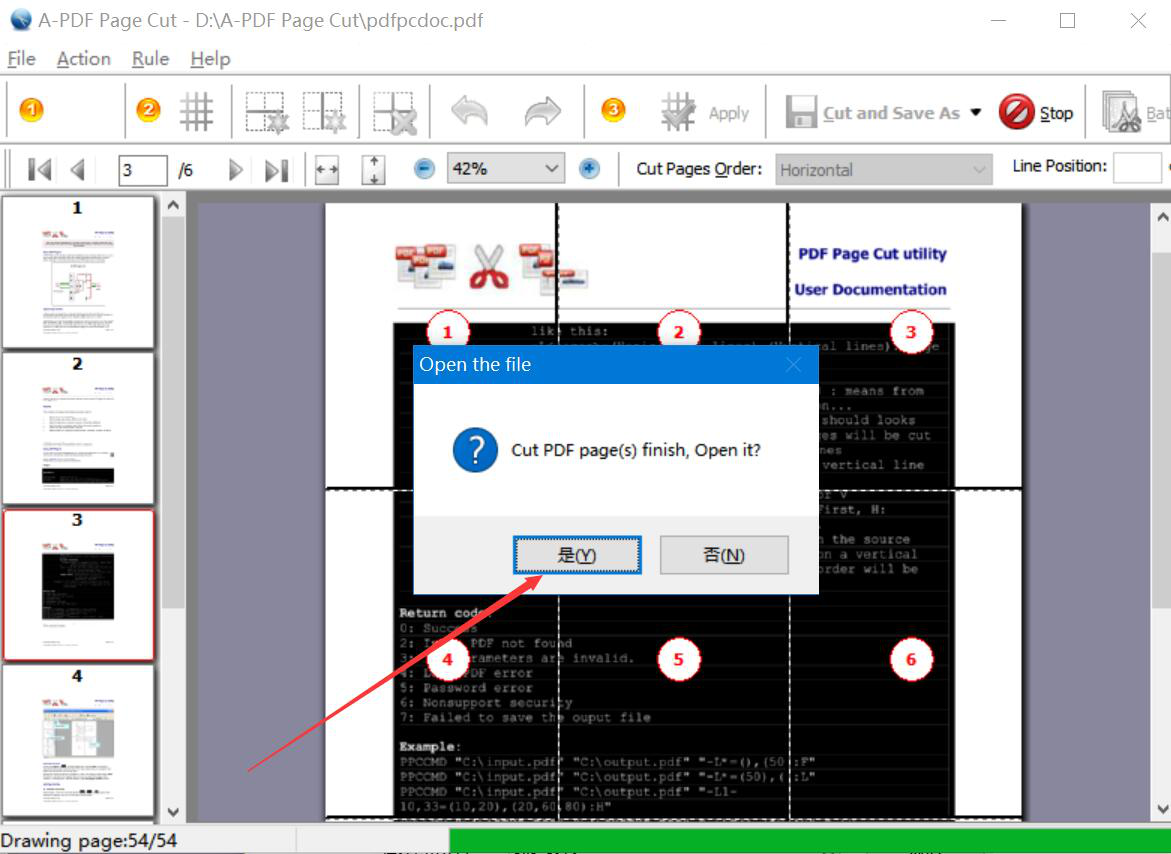Select page 1 thumbnail
1171x854 pixels.
tap(78, 272)
